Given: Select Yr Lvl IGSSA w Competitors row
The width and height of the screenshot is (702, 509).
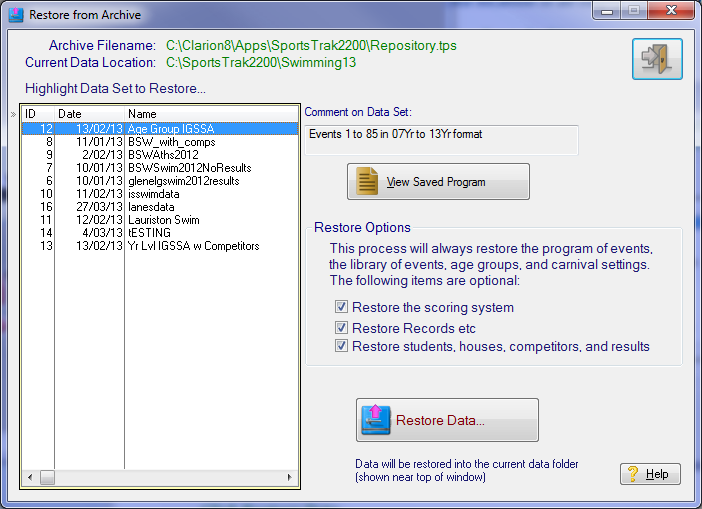Looking at the screenshot, I should [x=160, y=246].
